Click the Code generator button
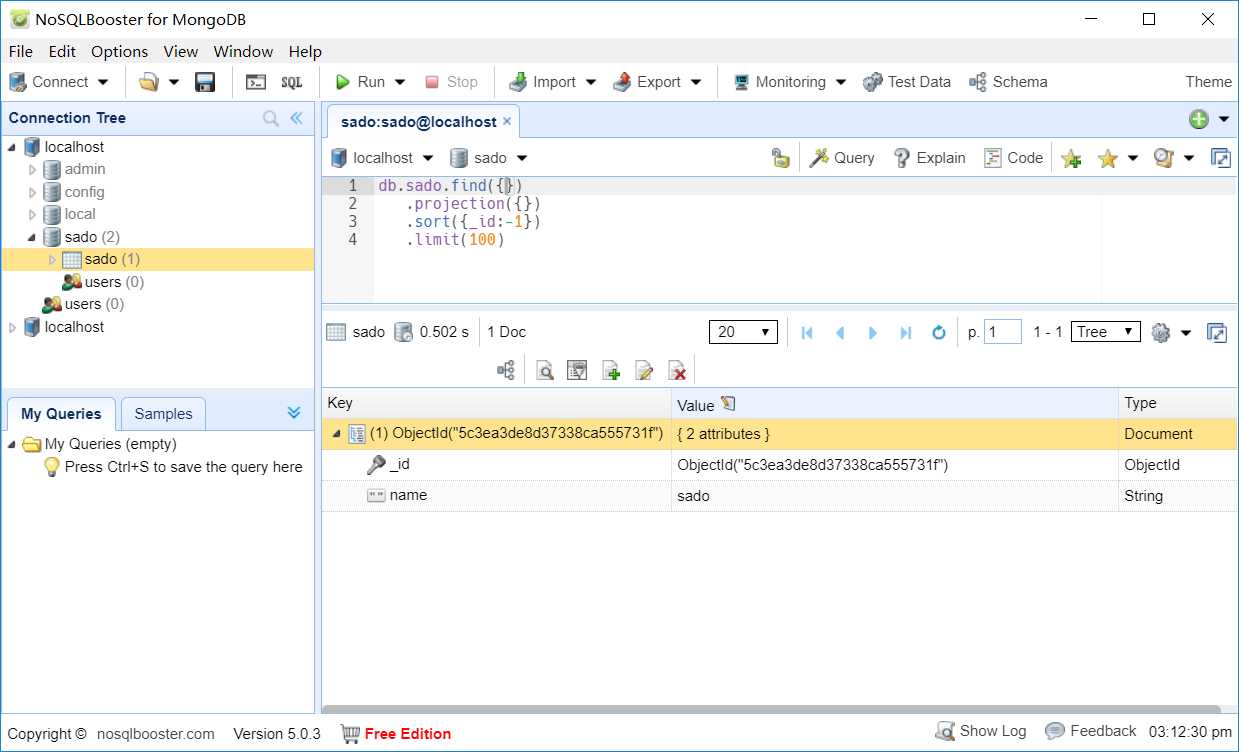The image size is (1239, 752). (x=1013, y=158)
